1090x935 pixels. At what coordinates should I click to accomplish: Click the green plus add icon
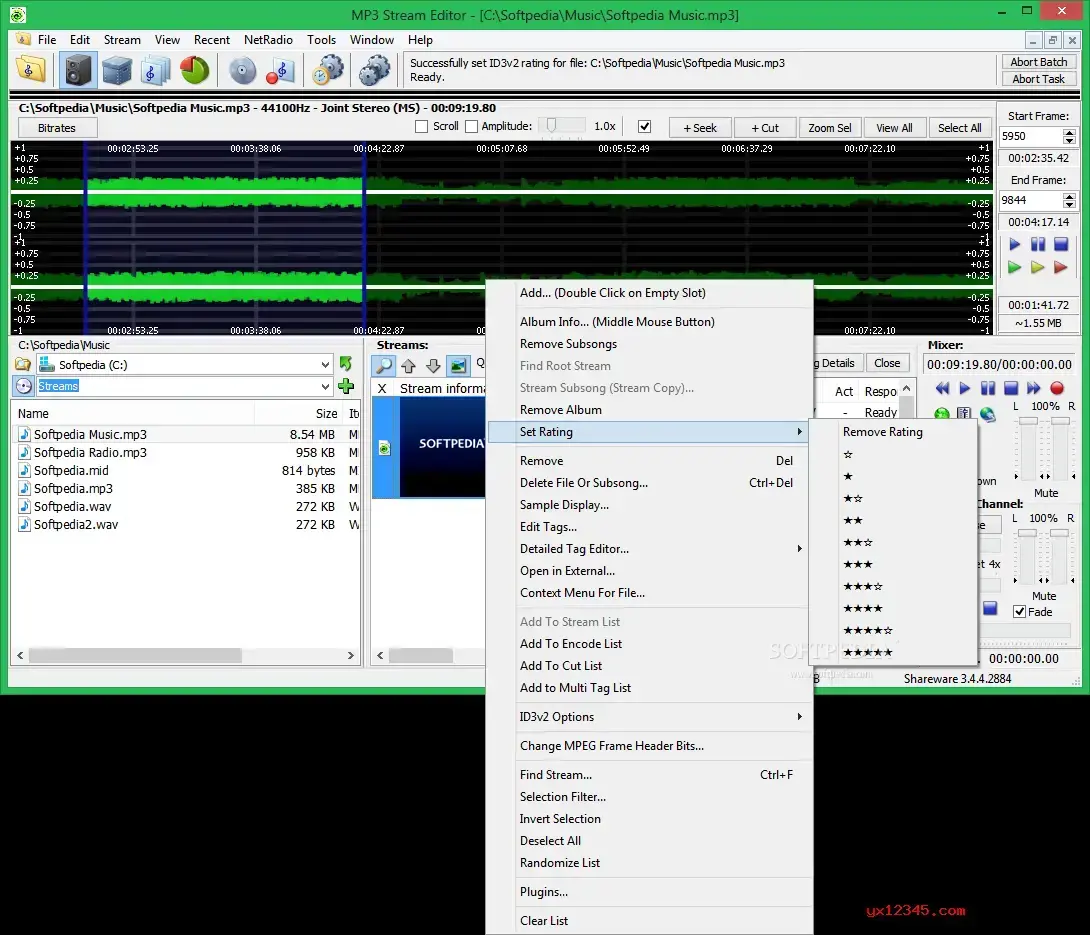[x=346, y=386]
